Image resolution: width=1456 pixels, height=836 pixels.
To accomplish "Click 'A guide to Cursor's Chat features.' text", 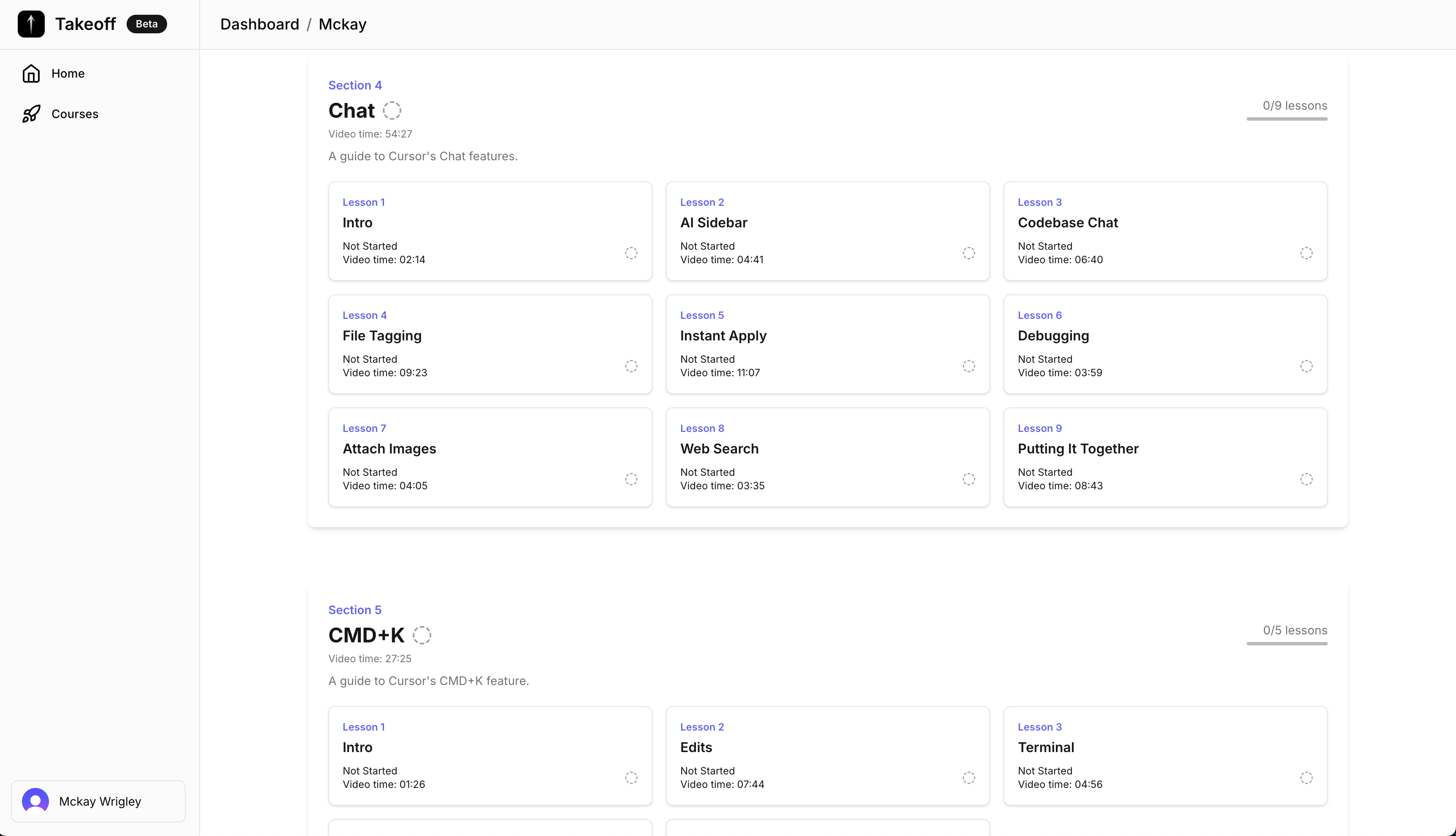I will [423, 156].
